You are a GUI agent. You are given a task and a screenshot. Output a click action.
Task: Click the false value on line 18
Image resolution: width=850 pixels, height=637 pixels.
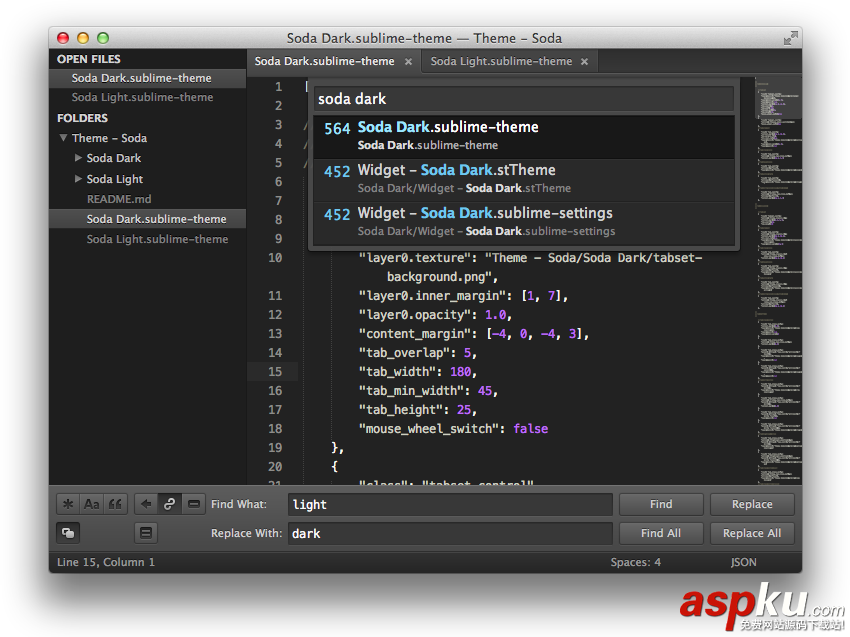(530, 429)
